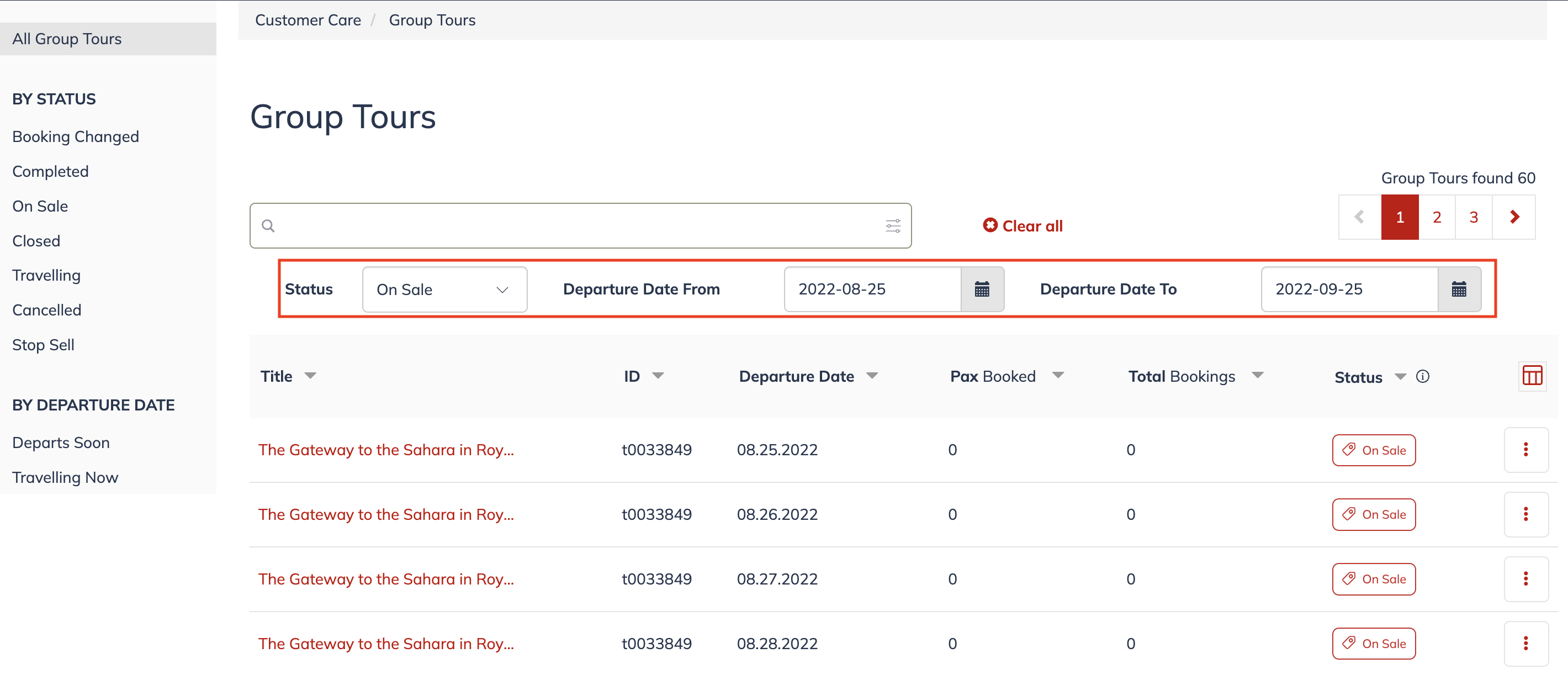Select current page 1 button
This screenshot has height=674, width=1568.
tap(1400, 217)
